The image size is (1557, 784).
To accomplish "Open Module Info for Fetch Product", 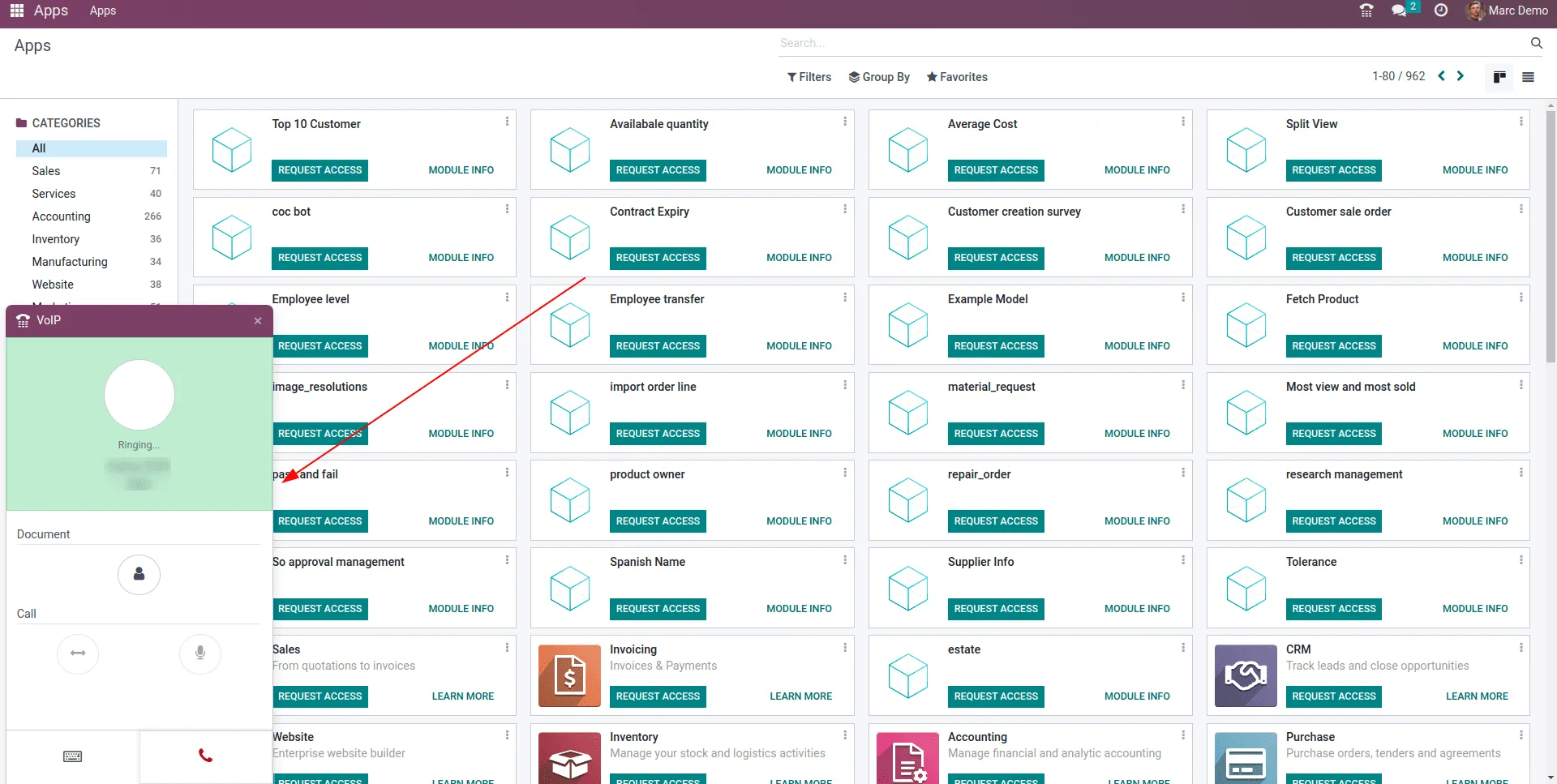I will (1475, 346).
